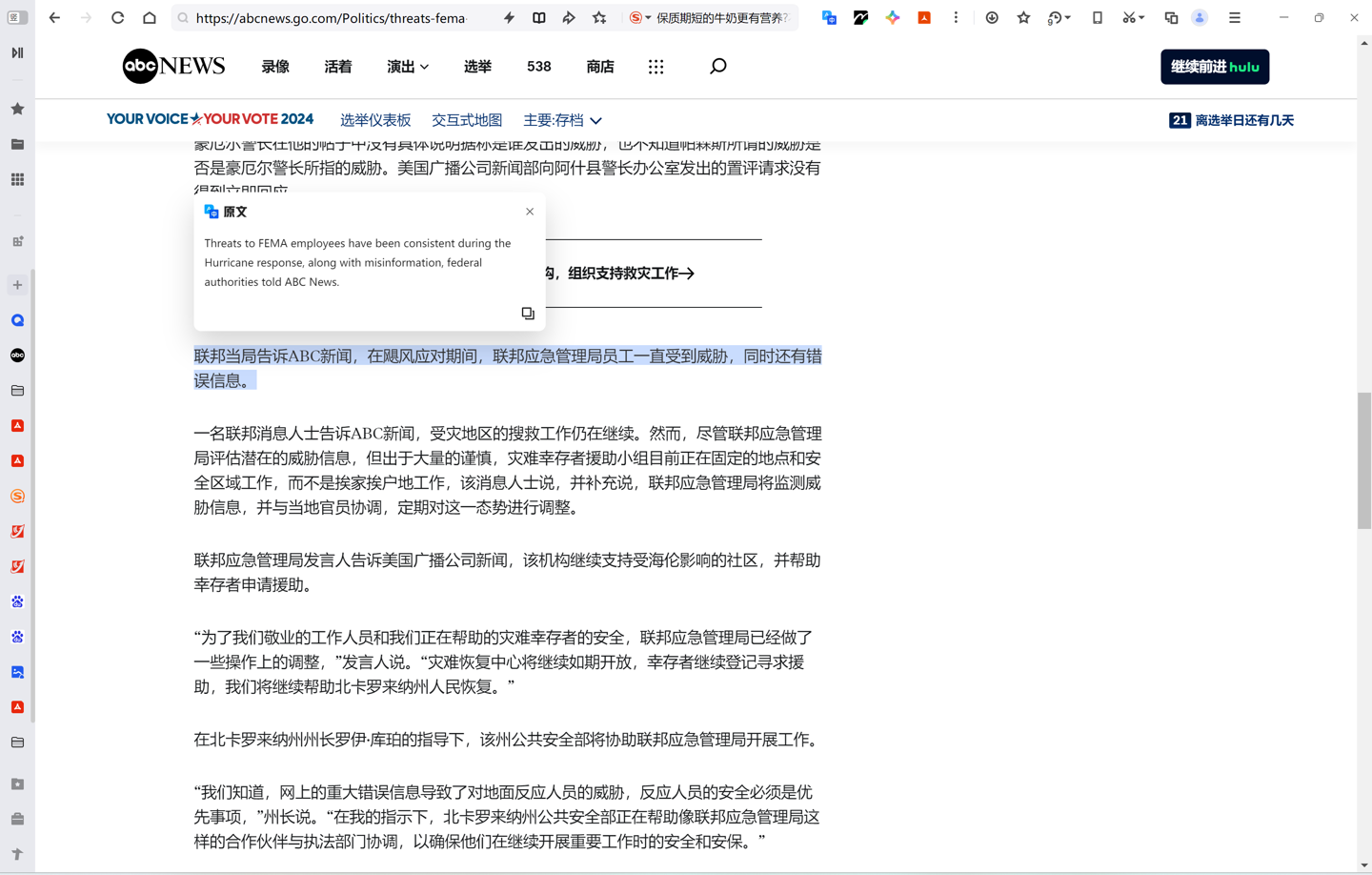Click the share arrow icon in address bar
Viewport: 1372px width, 875px height.
click(569, 18)
